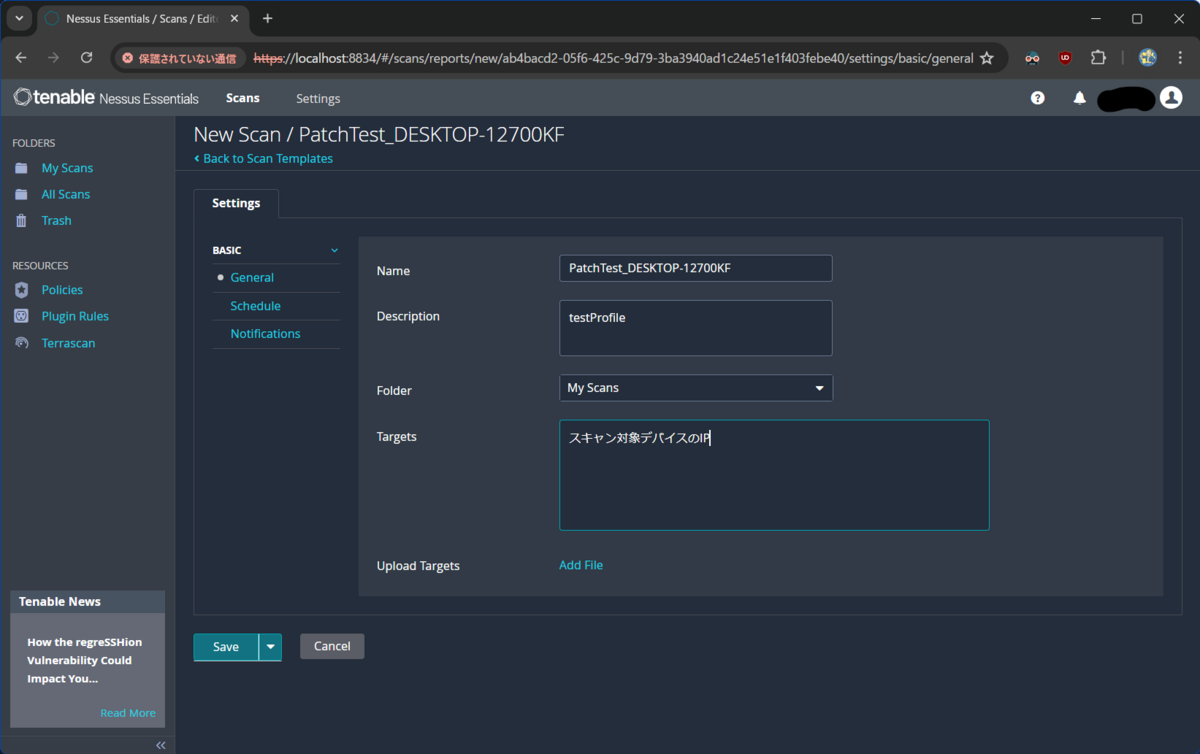Viewport: 1200px width, 754px height.
Task: Open the user account avatar icon
Action: (1171, 97)
